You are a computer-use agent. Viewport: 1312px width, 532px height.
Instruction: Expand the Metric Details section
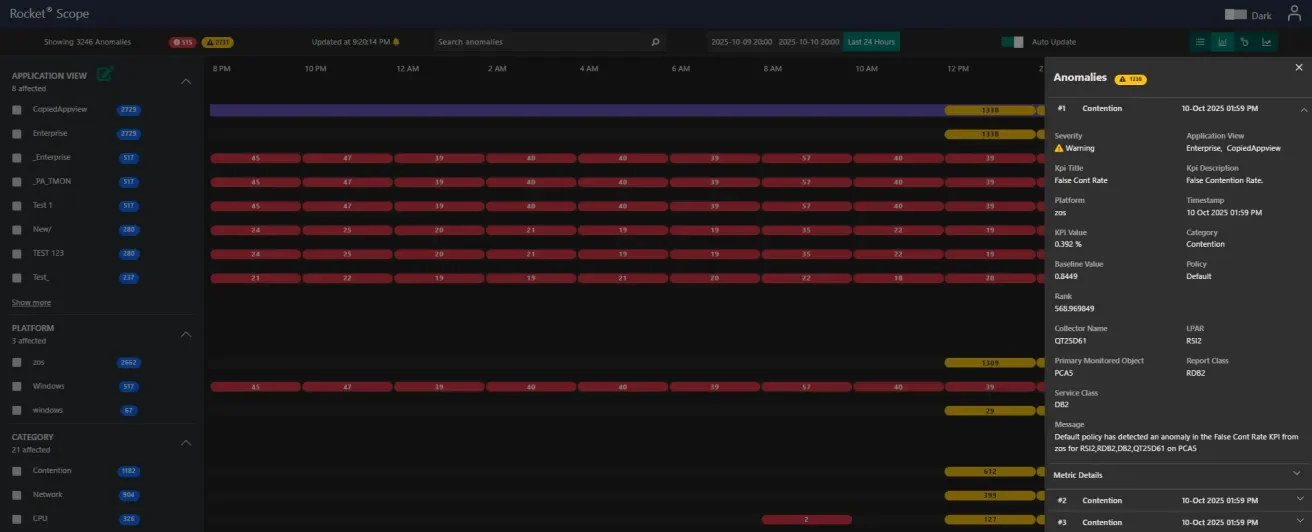click(x=1297, y=473)
